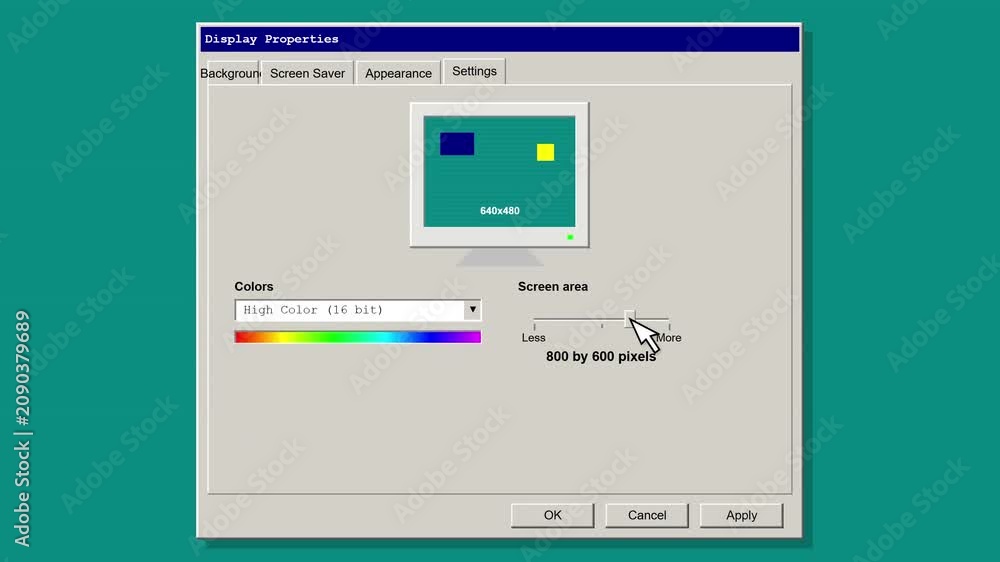
Task: Select the Appearance tab
Action: click(399, 73)
